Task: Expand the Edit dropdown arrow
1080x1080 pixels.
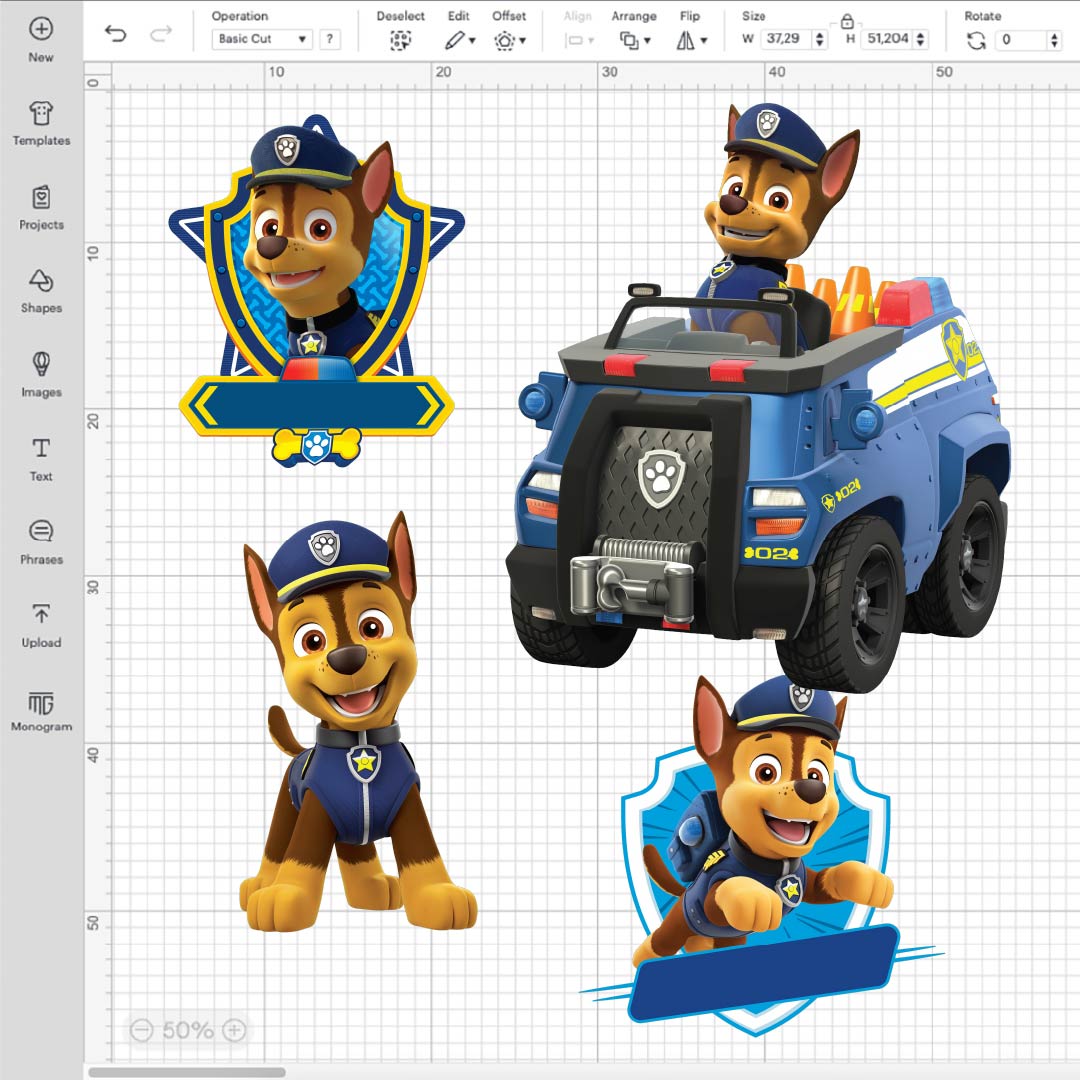Action: 472,41
